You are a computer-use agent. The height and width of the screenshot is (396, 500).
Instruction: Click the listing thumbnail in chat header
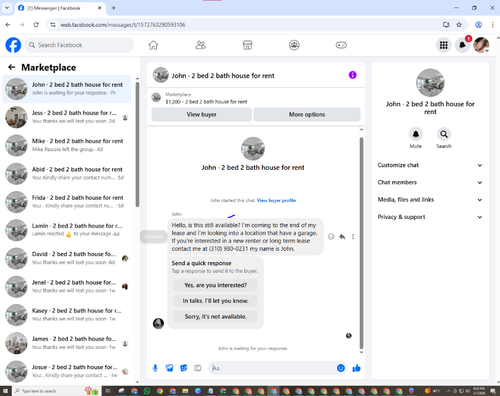click(x=161, y=75)
